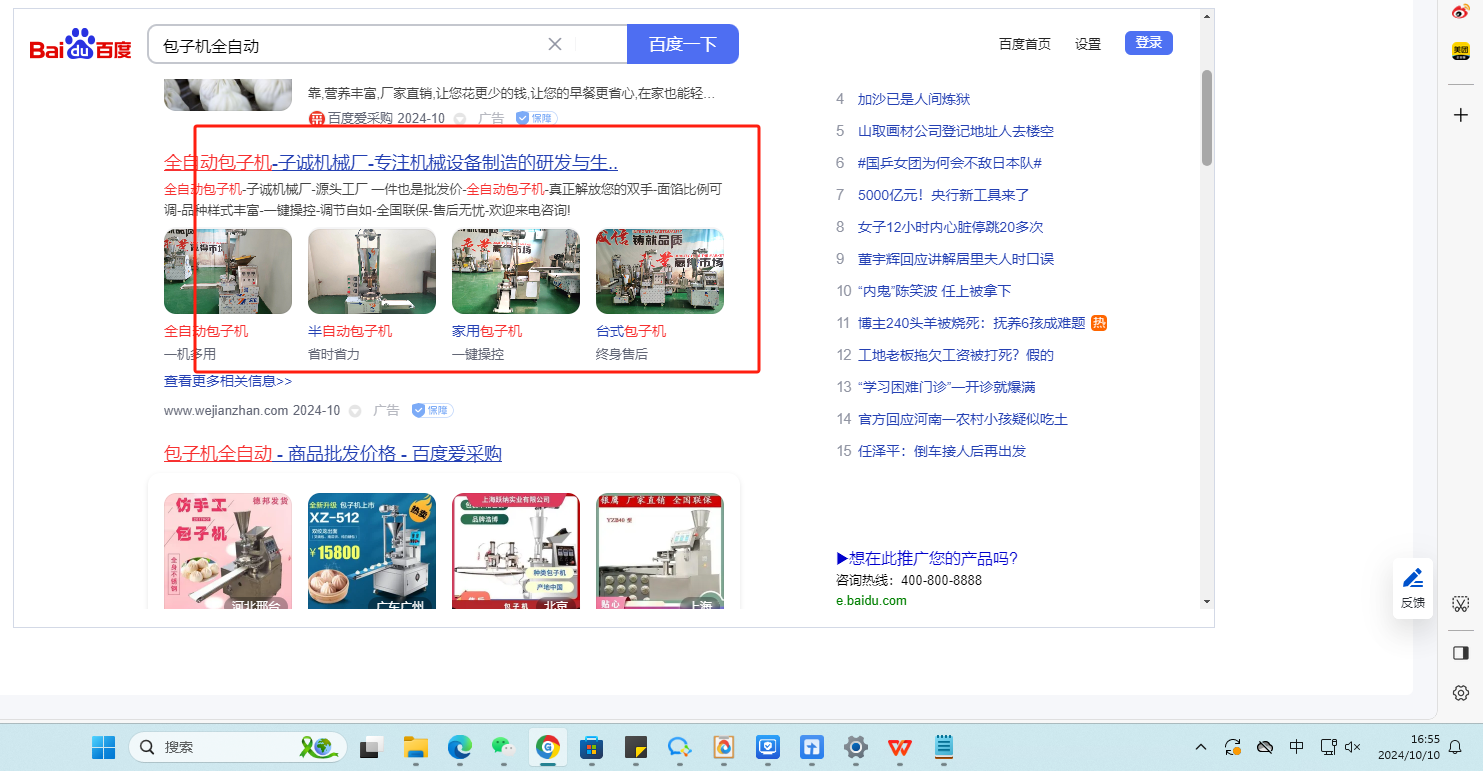The image size is (1483, 771).
Task: Open the 设置 settings menu
Action: pos(1088,44)
